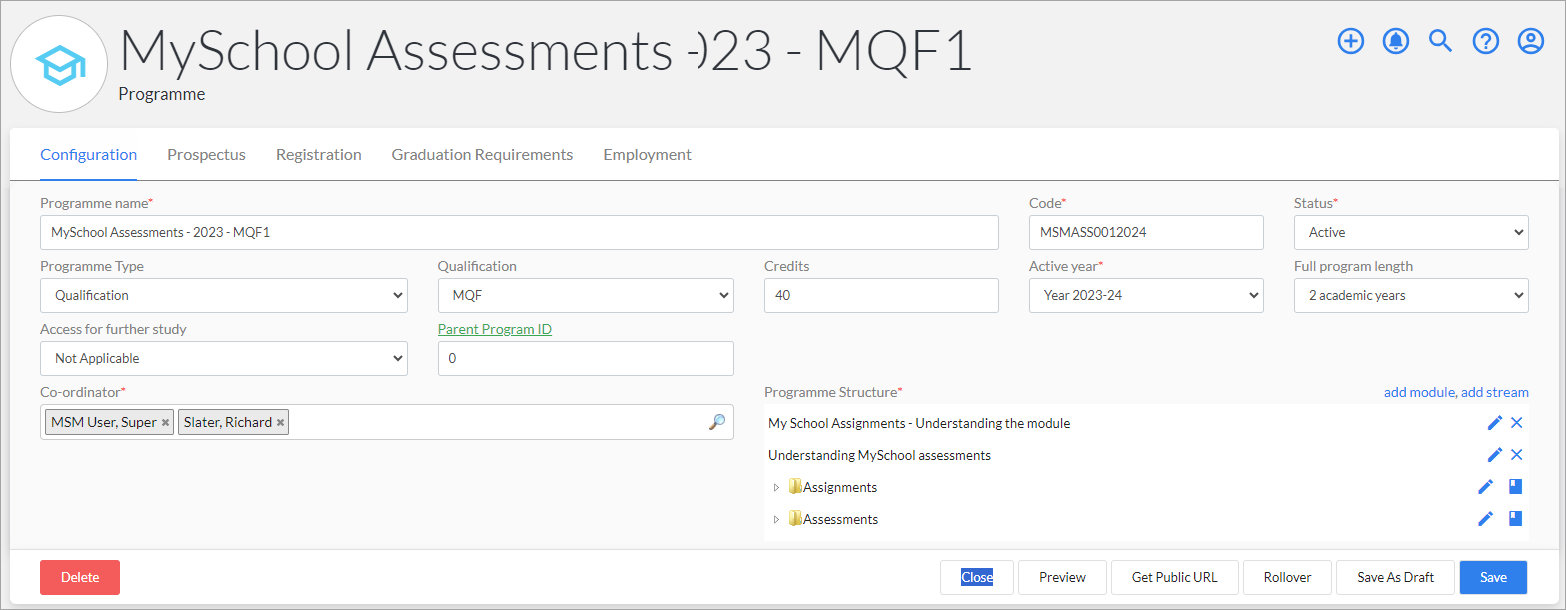
Task: Expand the Assessments tree node
Action: [776, 520]
